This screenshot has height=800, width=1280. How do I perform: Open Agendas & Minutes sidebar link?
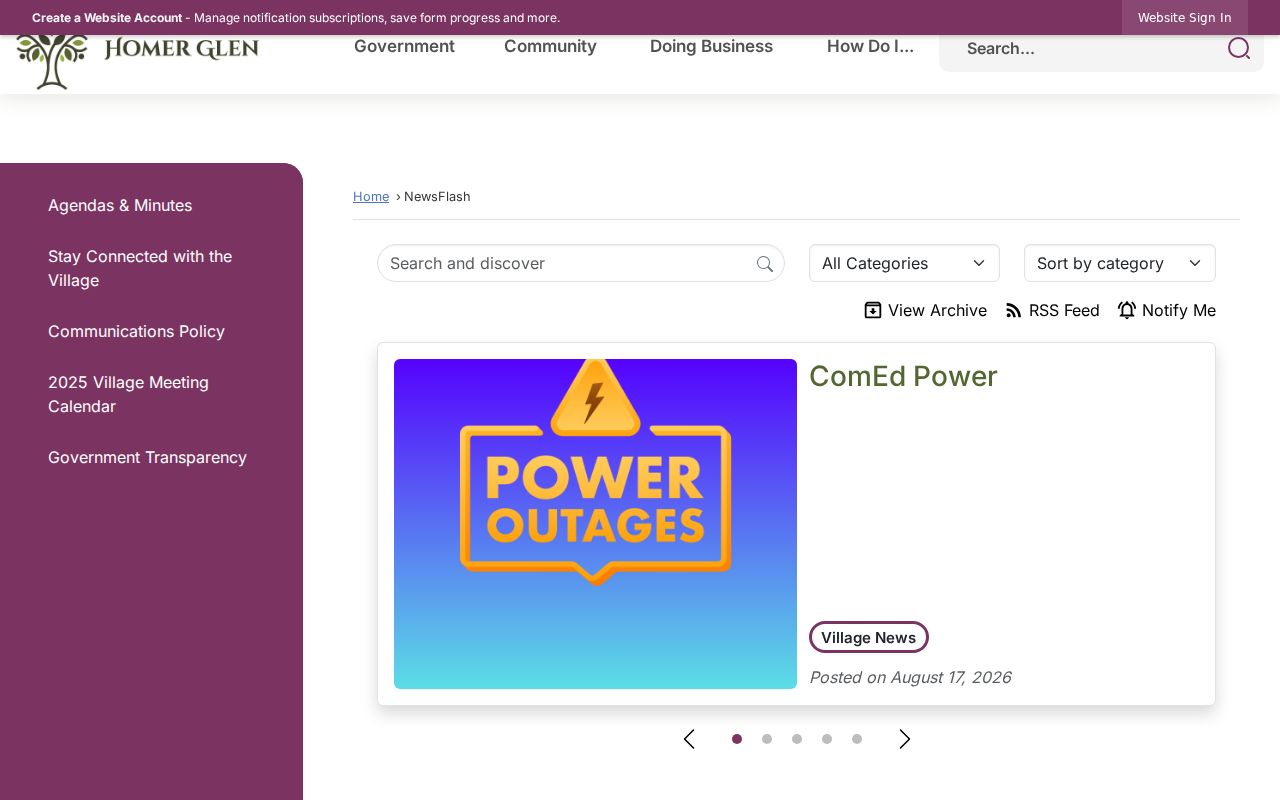point(120,205)
